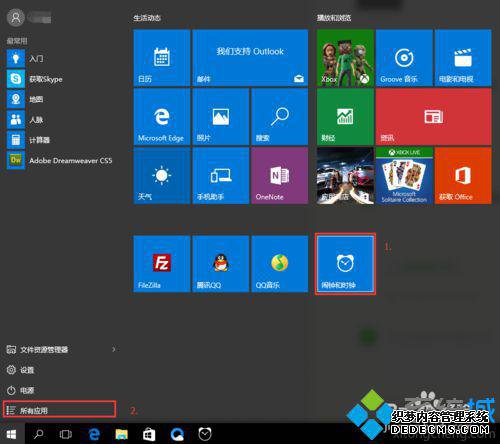Launch Adobe Dreamweaver CS5 in the most-used list
Image resolution: width=500 pixels, height=444 pixels.
pos(60,160)
